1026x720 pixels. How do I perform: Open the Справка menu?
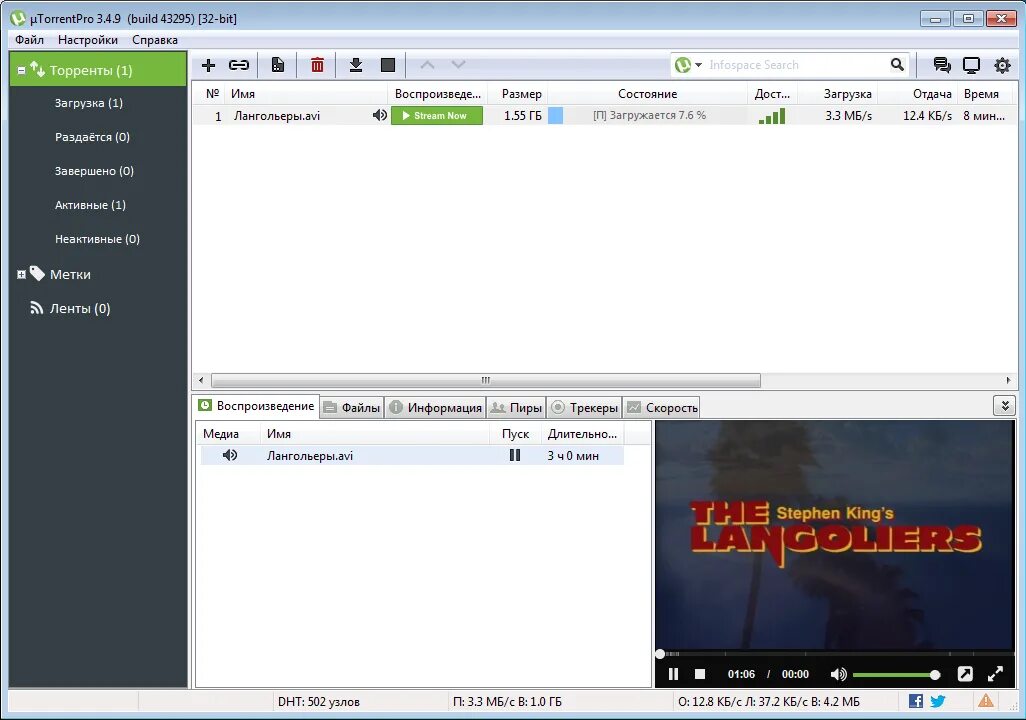coord(154,40)
